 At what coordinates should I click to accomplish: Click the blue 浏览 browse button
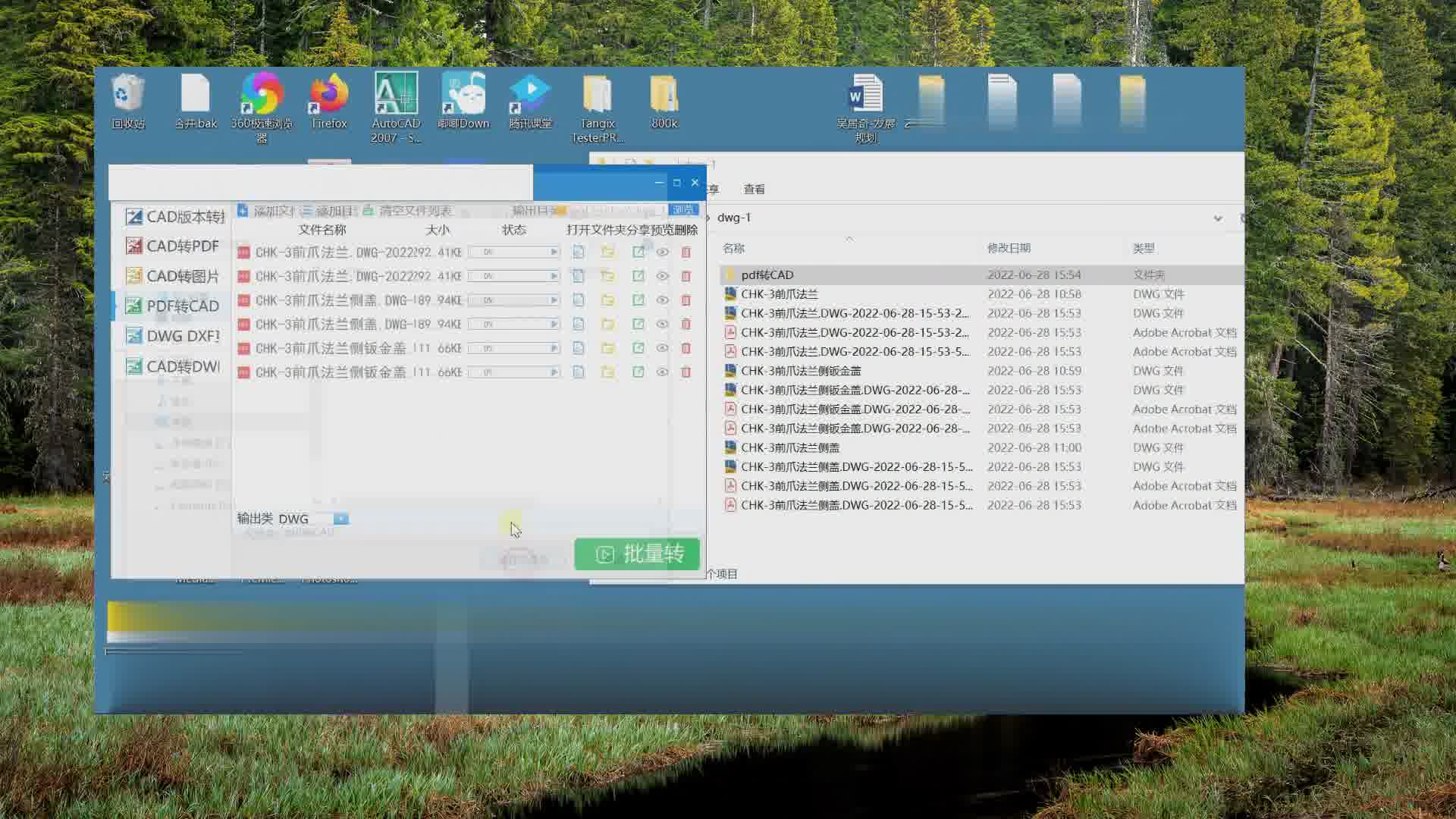tap(682, 210)
